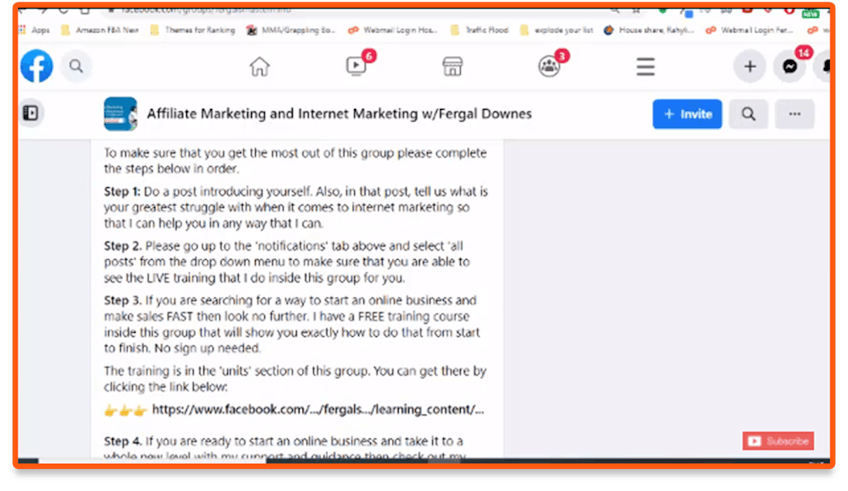This screenshot has height=491, width=848.
Task: Click the plus Create button
Action: pyautogui.click(x=750, y=67)
